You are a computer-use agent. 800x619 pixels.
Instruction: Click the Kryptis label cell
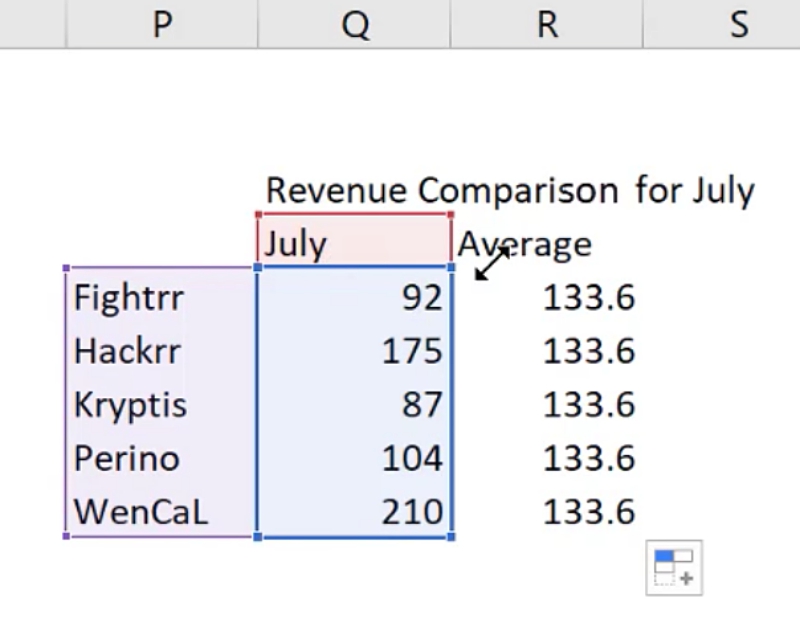(161, 405)
